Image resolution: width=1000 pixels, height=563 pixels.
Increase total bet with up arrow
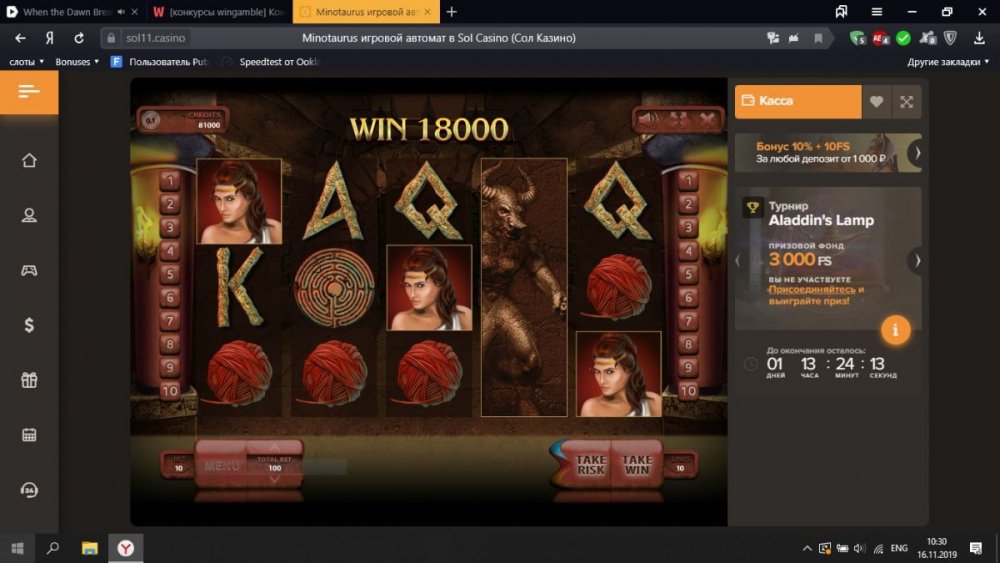(274, 447)
